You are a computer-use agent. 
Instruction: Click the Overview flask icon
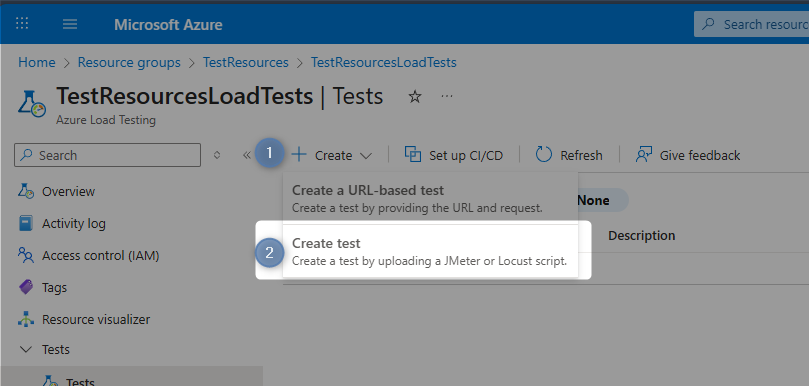click(x=26, y=191)
